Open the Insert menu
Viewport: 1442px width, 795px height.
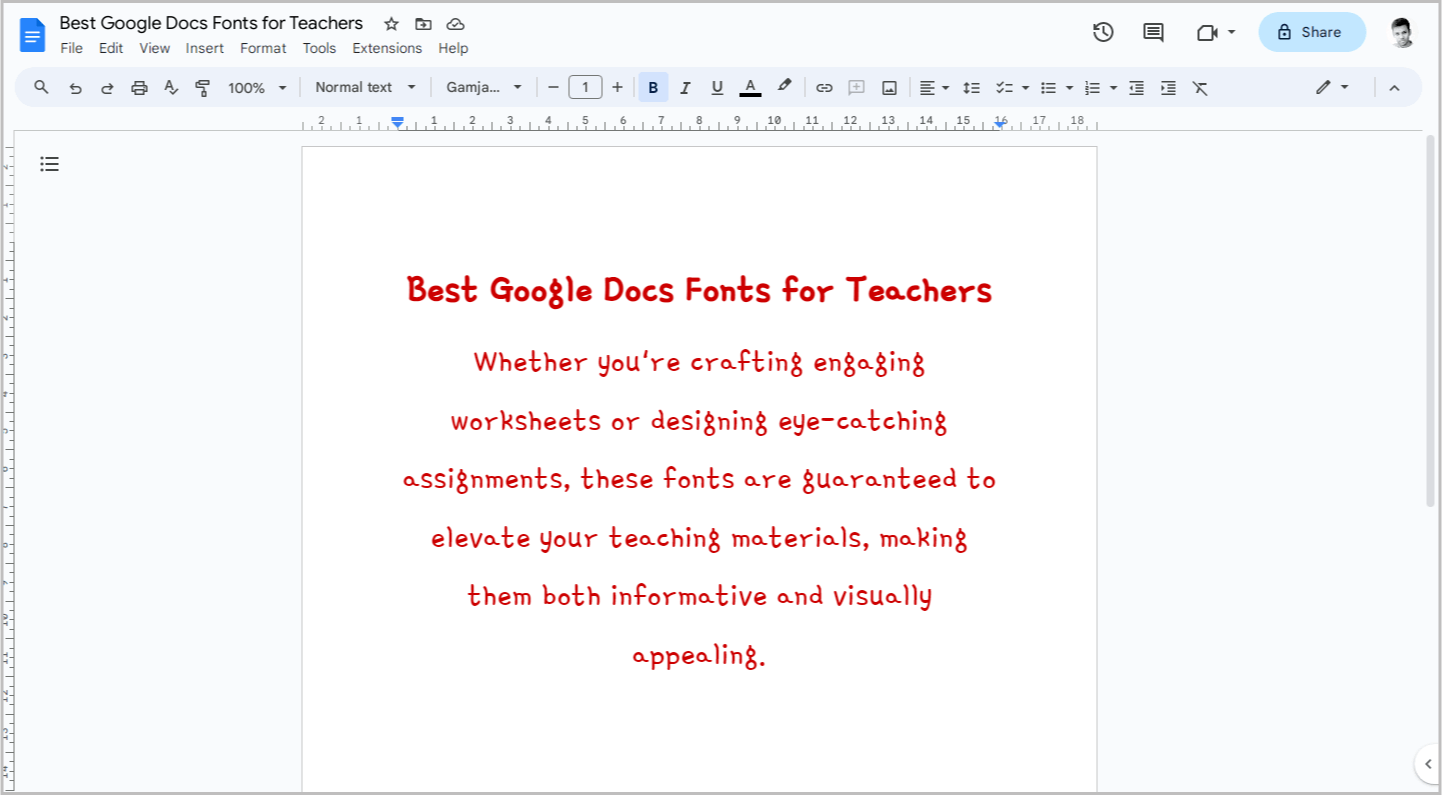tap(205, 47)
